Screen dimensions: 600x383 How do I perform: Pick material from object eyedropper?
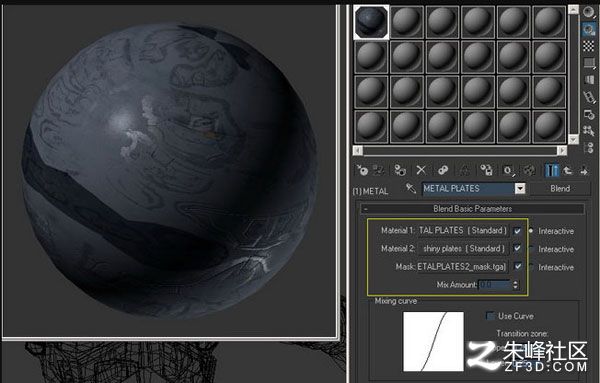[411, 188]
